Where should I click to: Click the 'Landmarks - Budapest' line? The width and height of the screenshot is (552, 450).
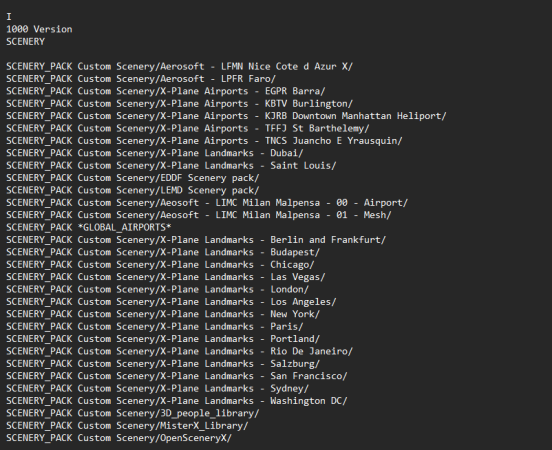[163, 252]
